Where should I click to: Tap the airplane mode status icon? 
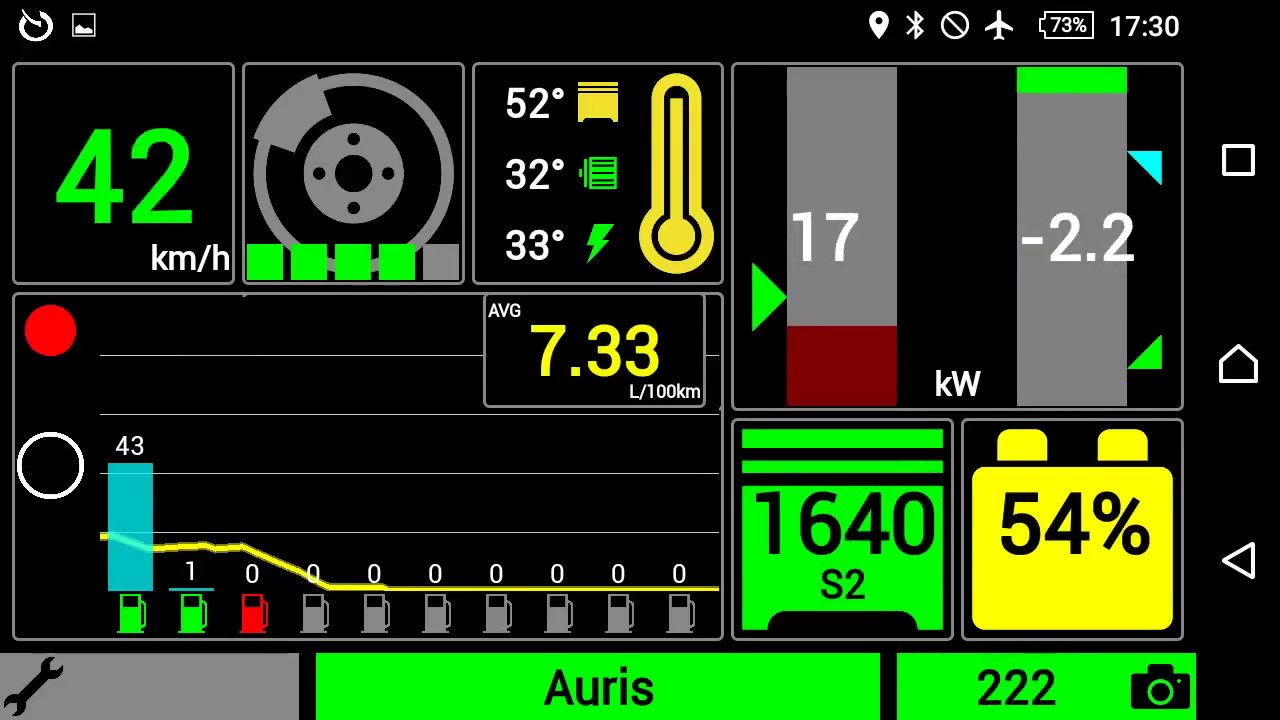pos(998,25)
